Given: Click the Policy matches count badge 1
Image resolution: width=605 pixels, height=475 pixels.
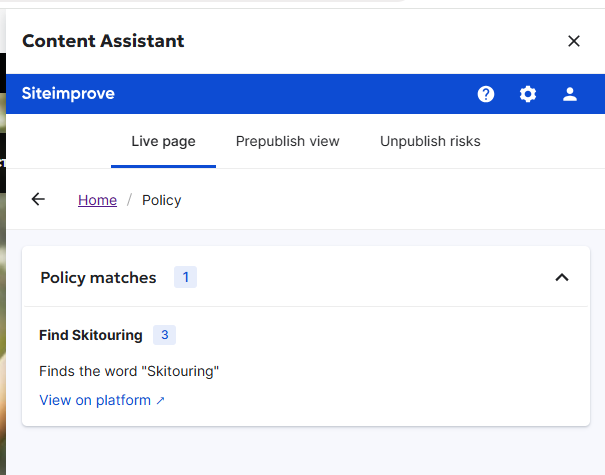Looking at the screenshot, I should pyautogui.click(x=186, y=277).
